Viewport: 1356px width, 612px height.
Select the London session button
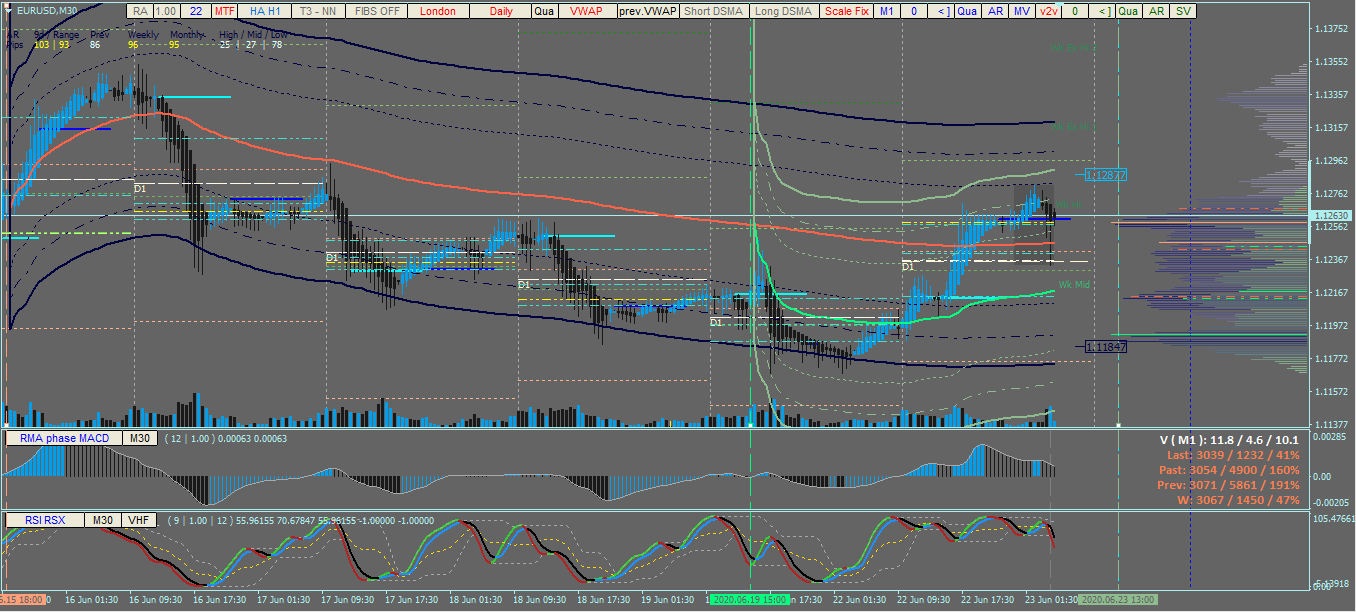pyautogui.click(x=437, y=11)
